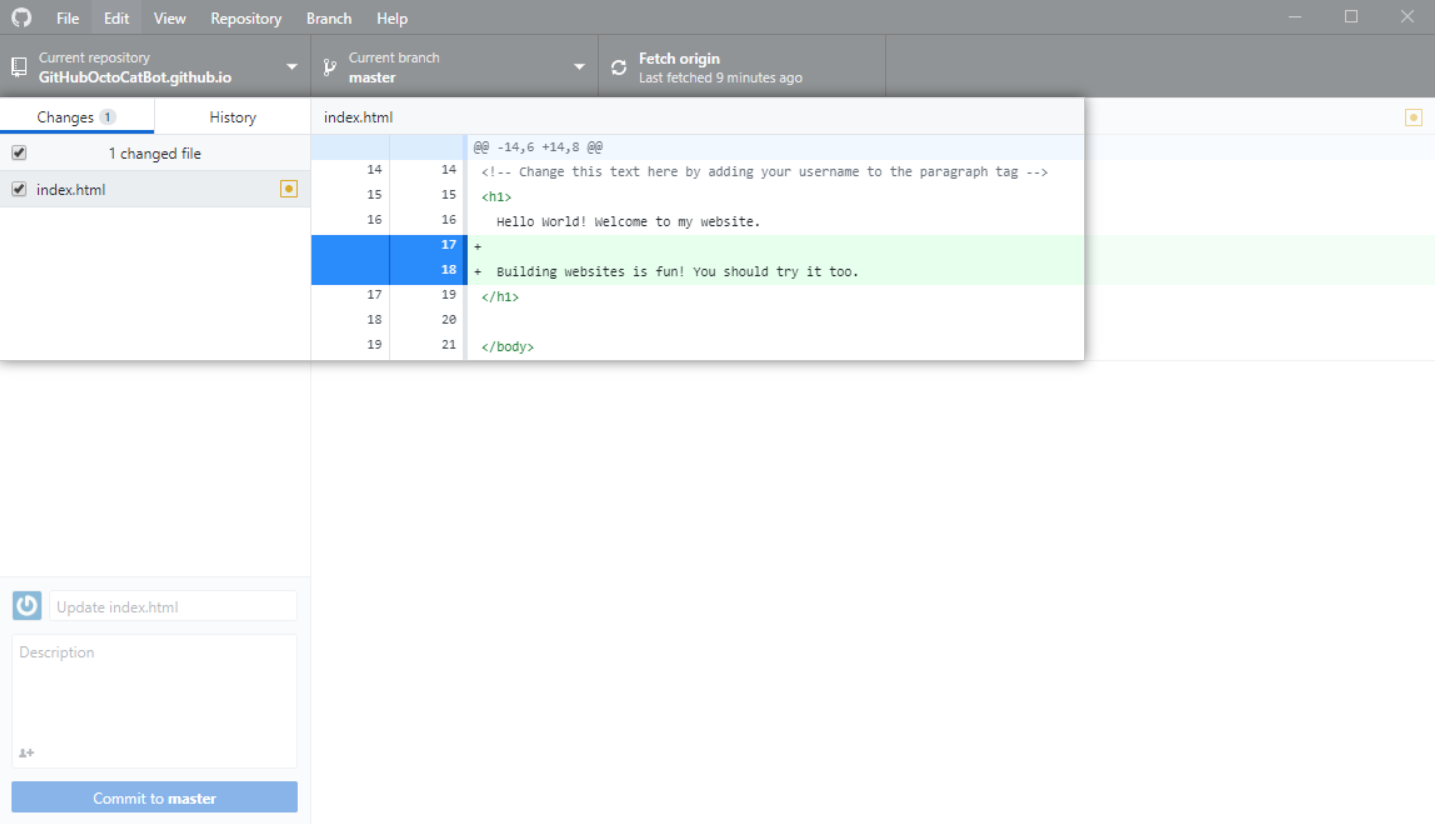This screenshot has width=1435, height=824.
Task: Click the user avatar beside the commit summary
Action: (27, 605)
